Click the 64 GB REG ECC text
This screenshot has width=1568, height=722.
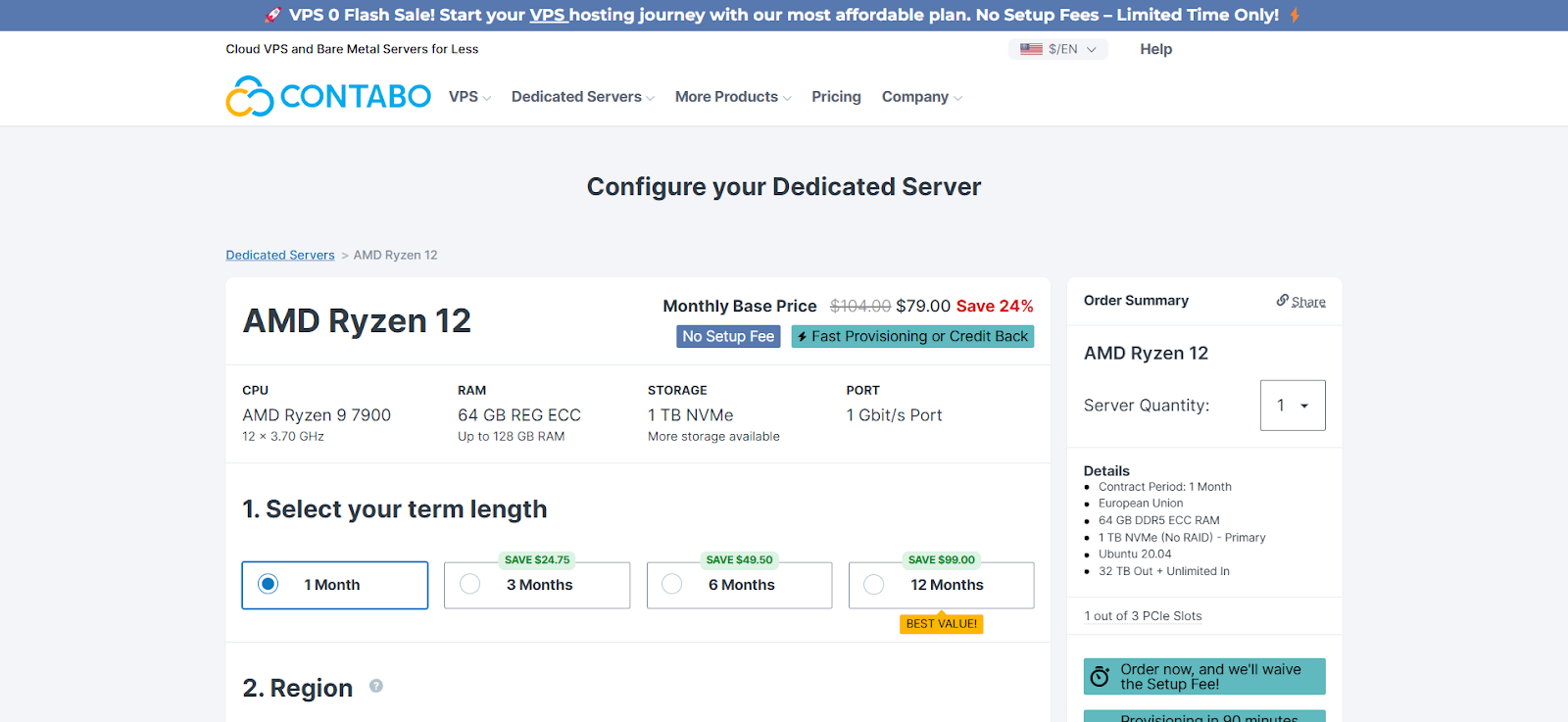pyautogui.click(x=519, y=415)
